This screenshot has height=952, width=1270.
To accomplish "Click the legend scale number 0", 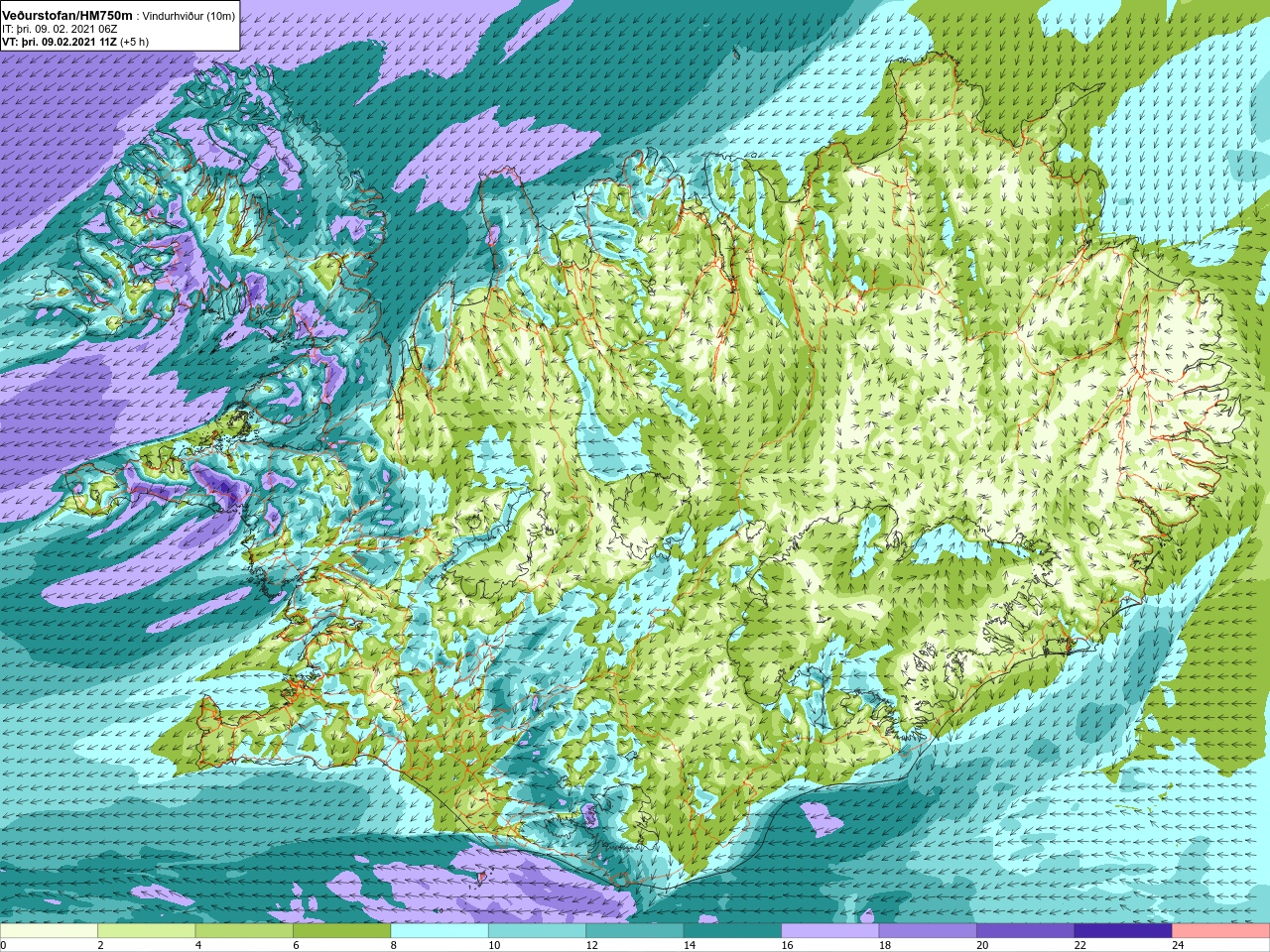I will coord(4,945).
